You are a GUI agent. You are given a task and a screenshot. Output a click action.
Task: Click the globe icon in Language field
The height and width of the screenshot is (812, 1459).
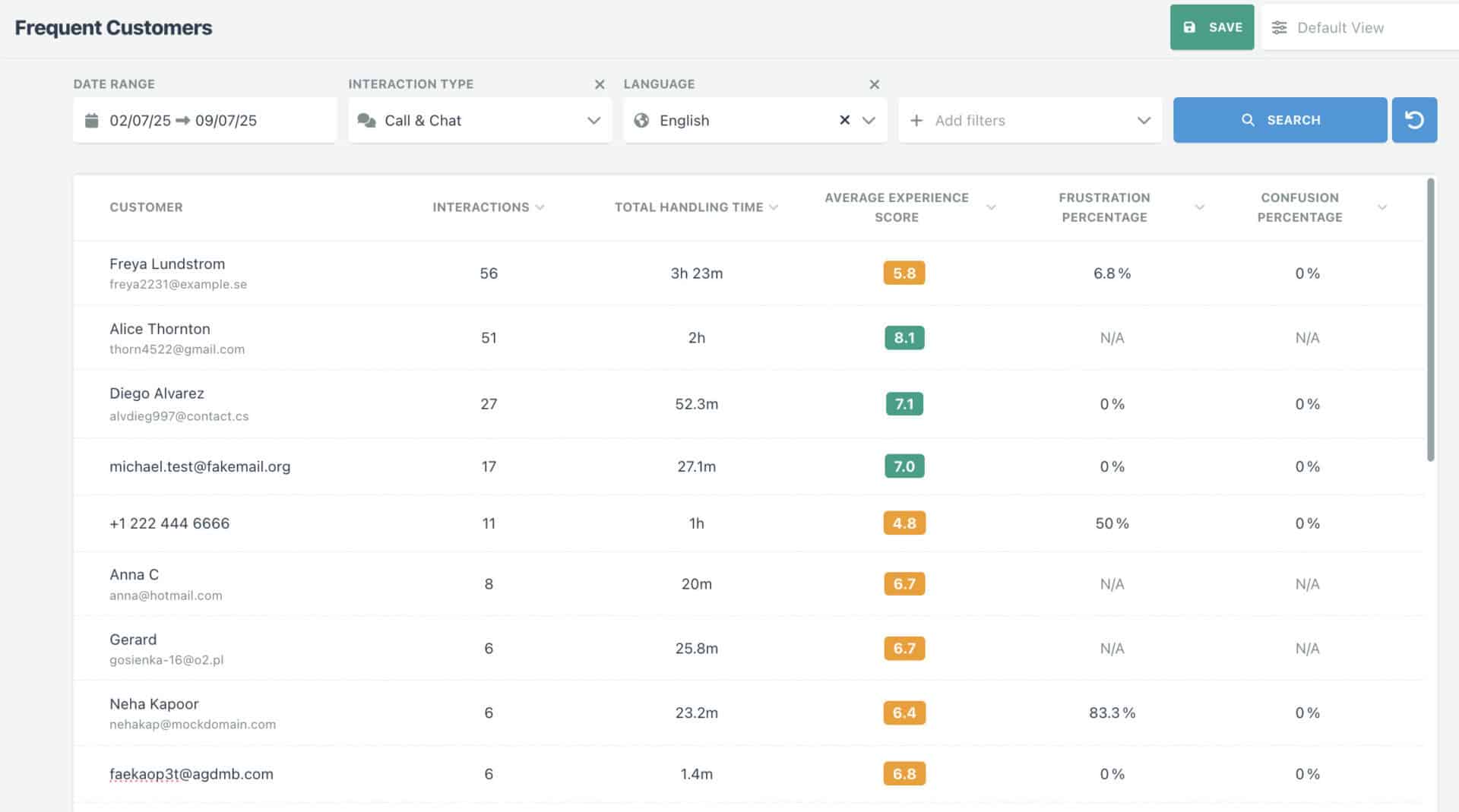(641, 120)
